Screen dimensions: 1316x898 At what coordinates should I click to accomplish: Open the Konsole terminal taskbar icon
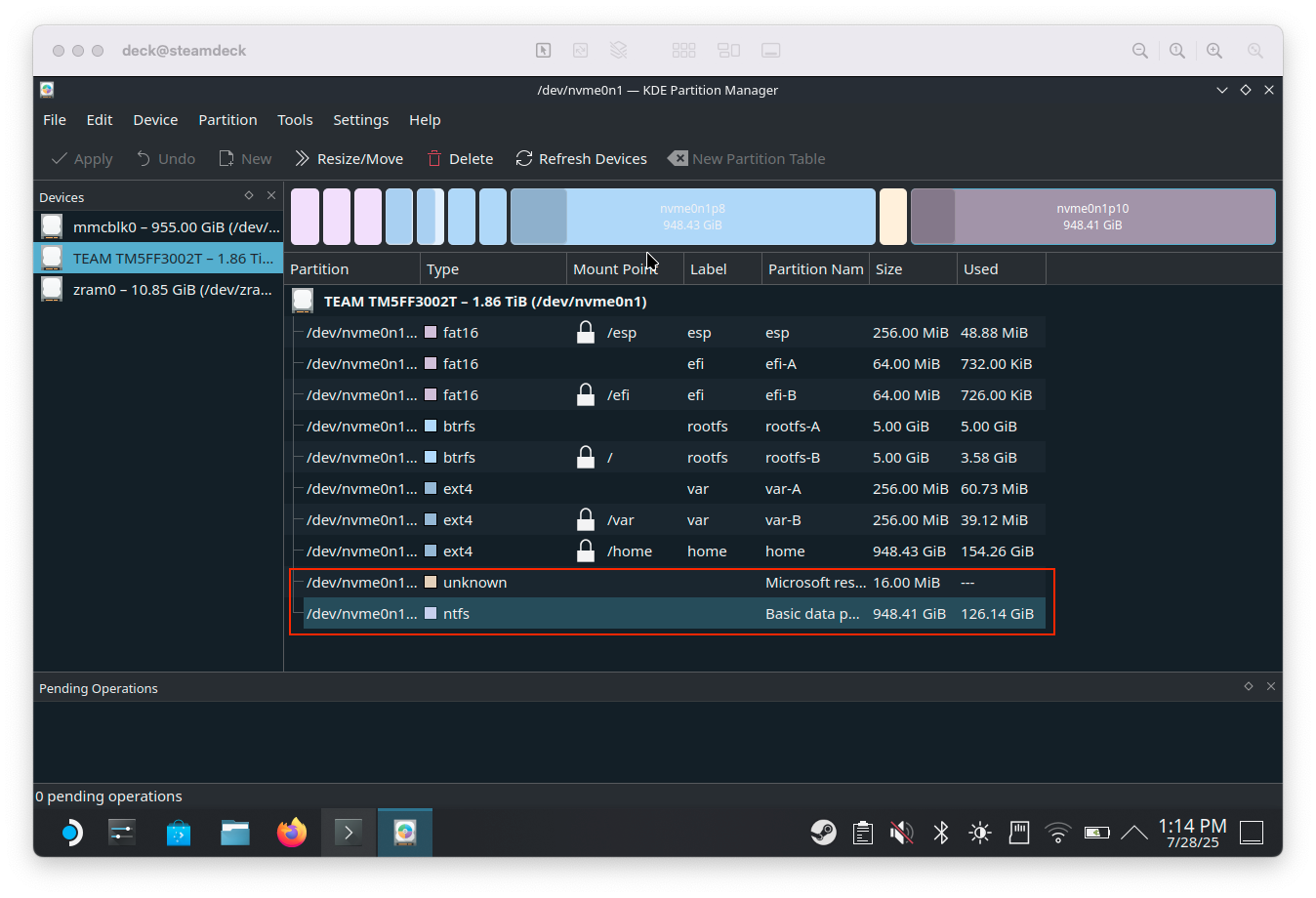[349, 833]
